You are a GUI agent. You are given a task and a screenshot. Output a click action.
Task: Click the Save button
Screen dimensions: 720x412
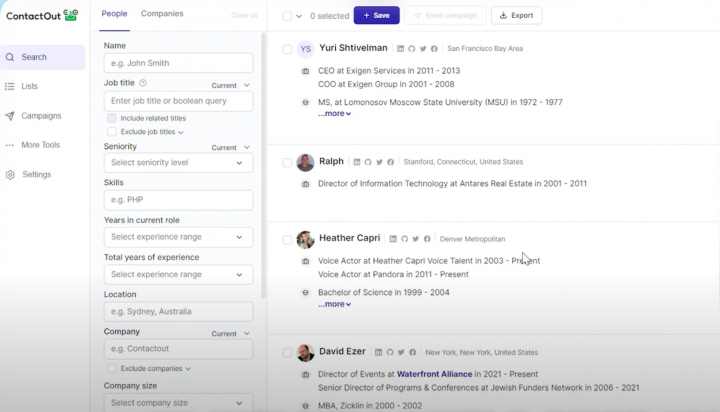(x=376, y=15)
